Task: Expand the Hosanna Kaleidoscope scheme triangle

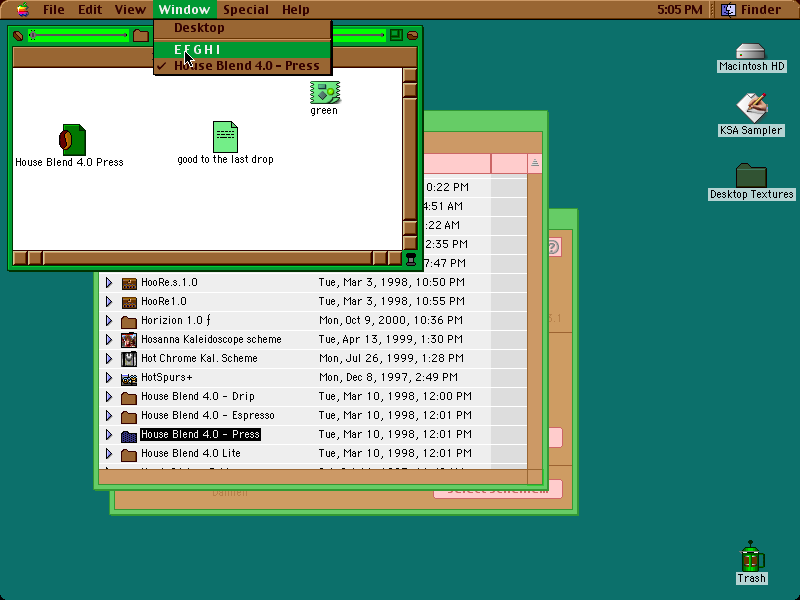Action: pos(109,339)
